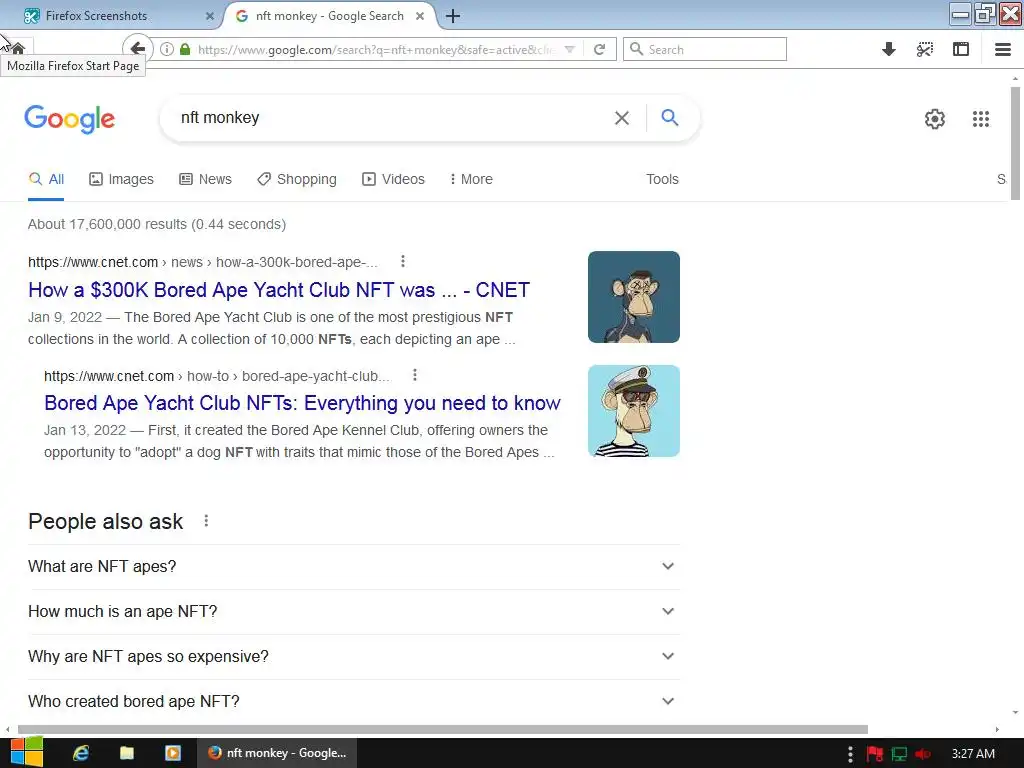Image resolution: width=1024 pixels, height=768 pixels.
Task: Open 'Bored Ape Yacht Club NFTs: Everything' link
Action: point(302,403)
